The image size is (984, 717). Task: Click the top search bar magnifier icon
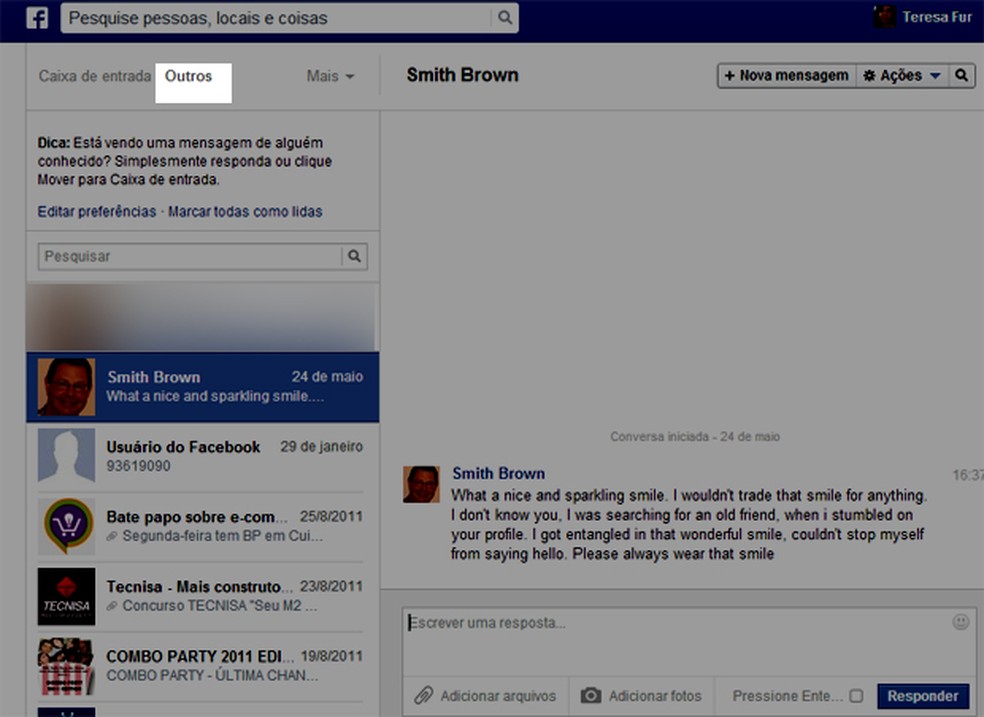click(505, 18)
